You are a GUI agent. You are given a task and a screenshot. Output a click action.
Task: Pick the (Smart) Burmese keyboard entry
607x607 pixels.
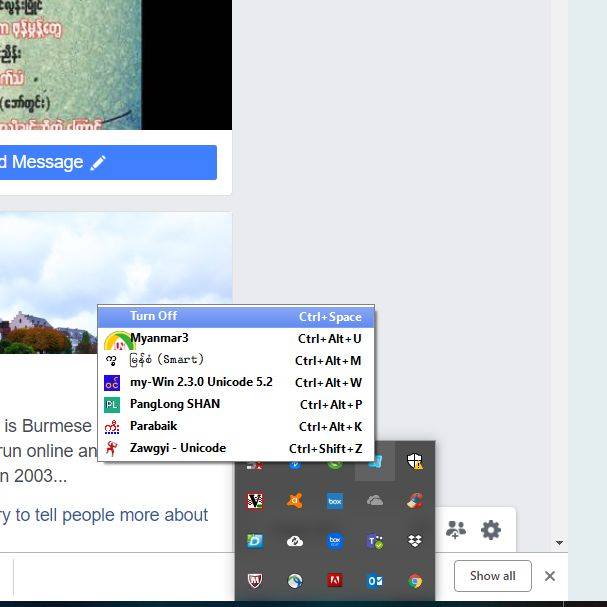coord(236,360)
